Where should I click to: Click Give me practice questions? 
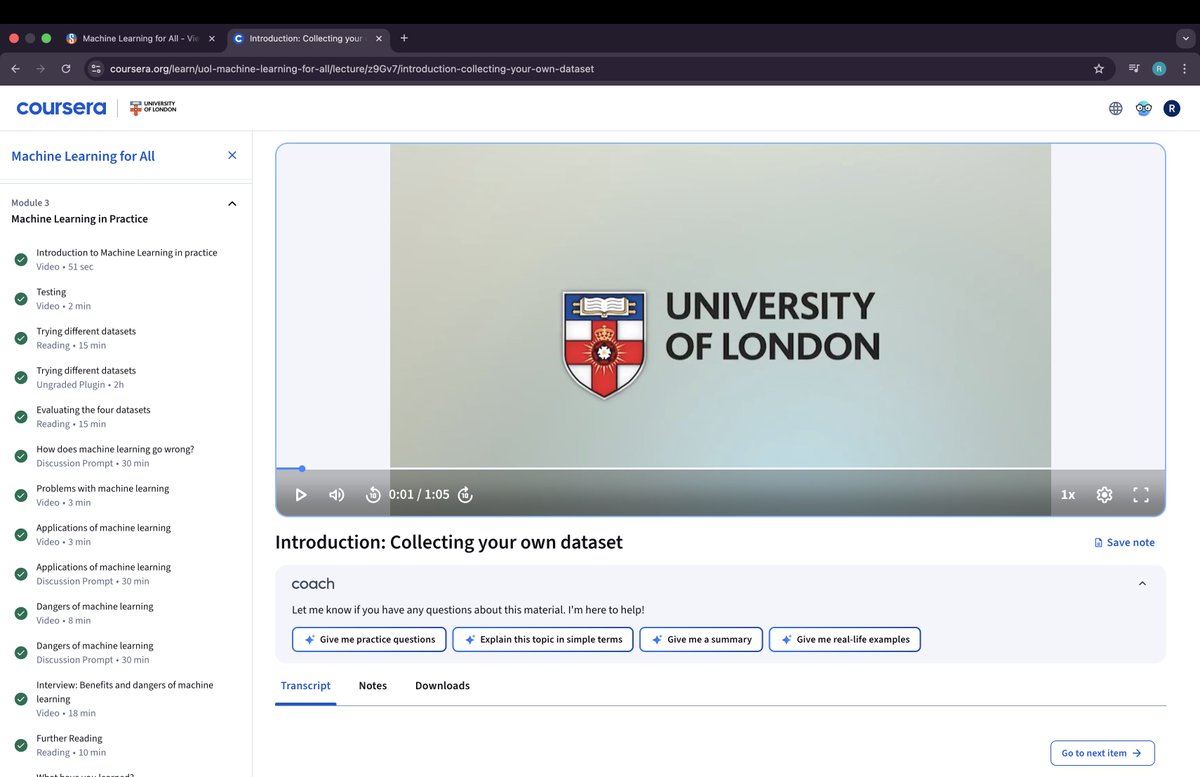pos(370,639)
